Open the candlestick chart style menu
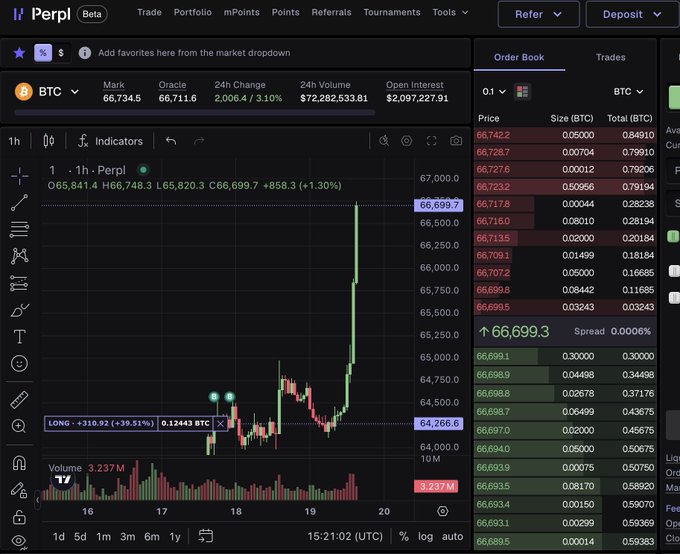This screenshot has width=680, height=554. (x=49, y=141)
